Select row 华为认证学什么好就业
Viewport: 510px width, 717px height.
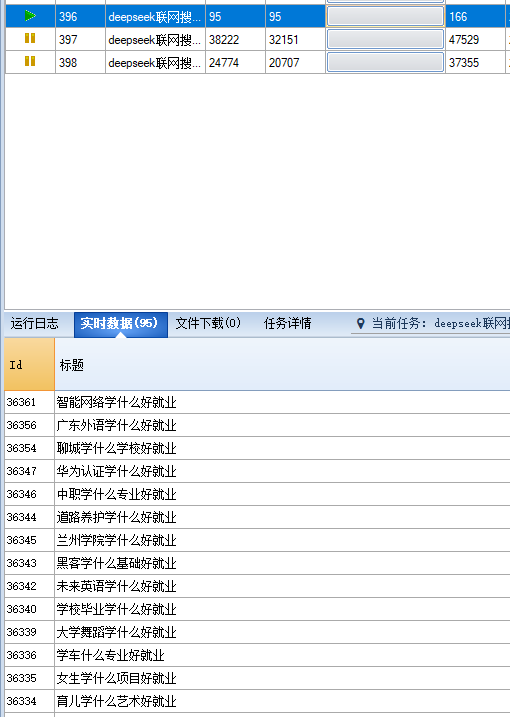[x=257, y=471]
